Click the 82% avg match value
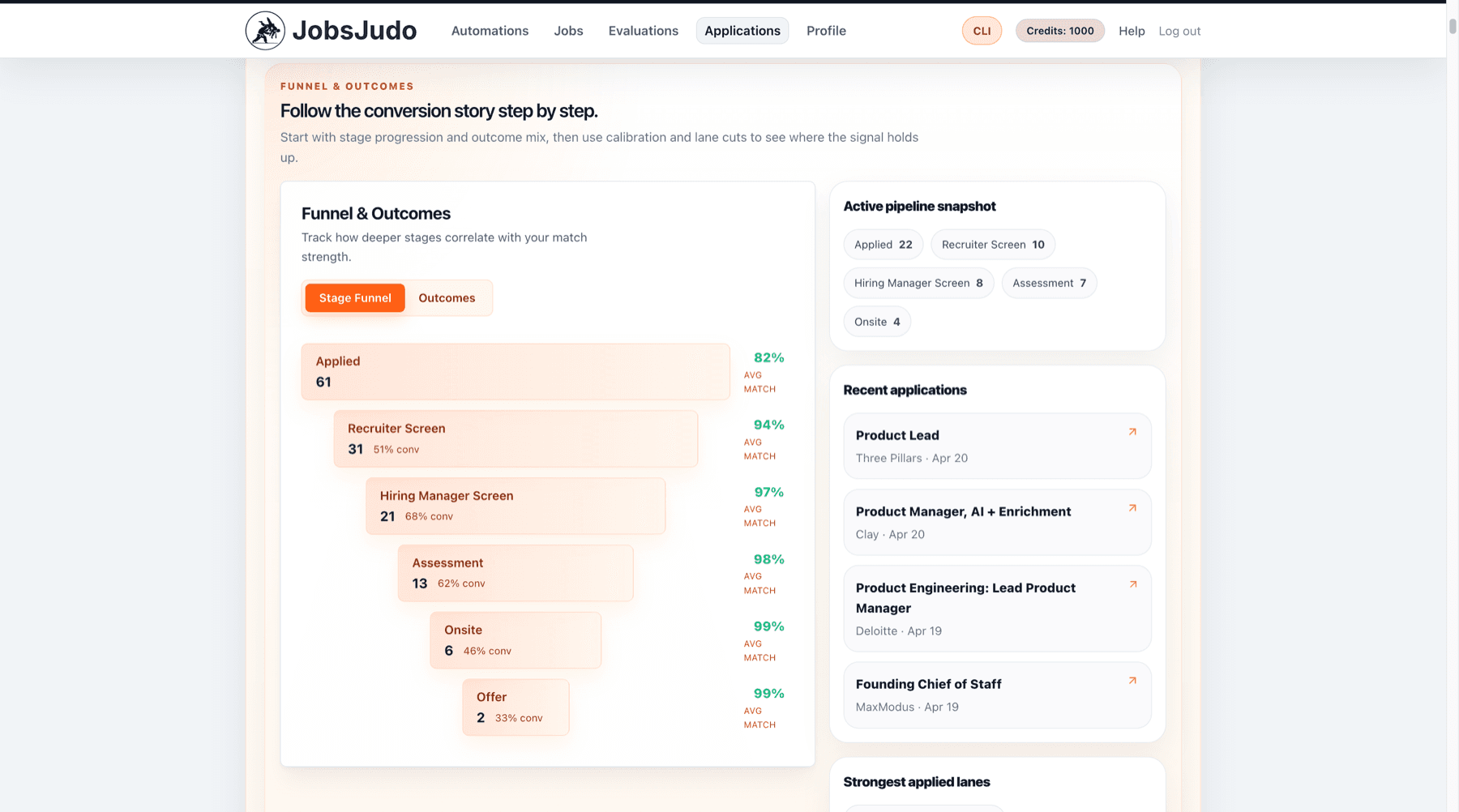The width and height of the screenshot is (1459, 812). [x=768, y=357]
